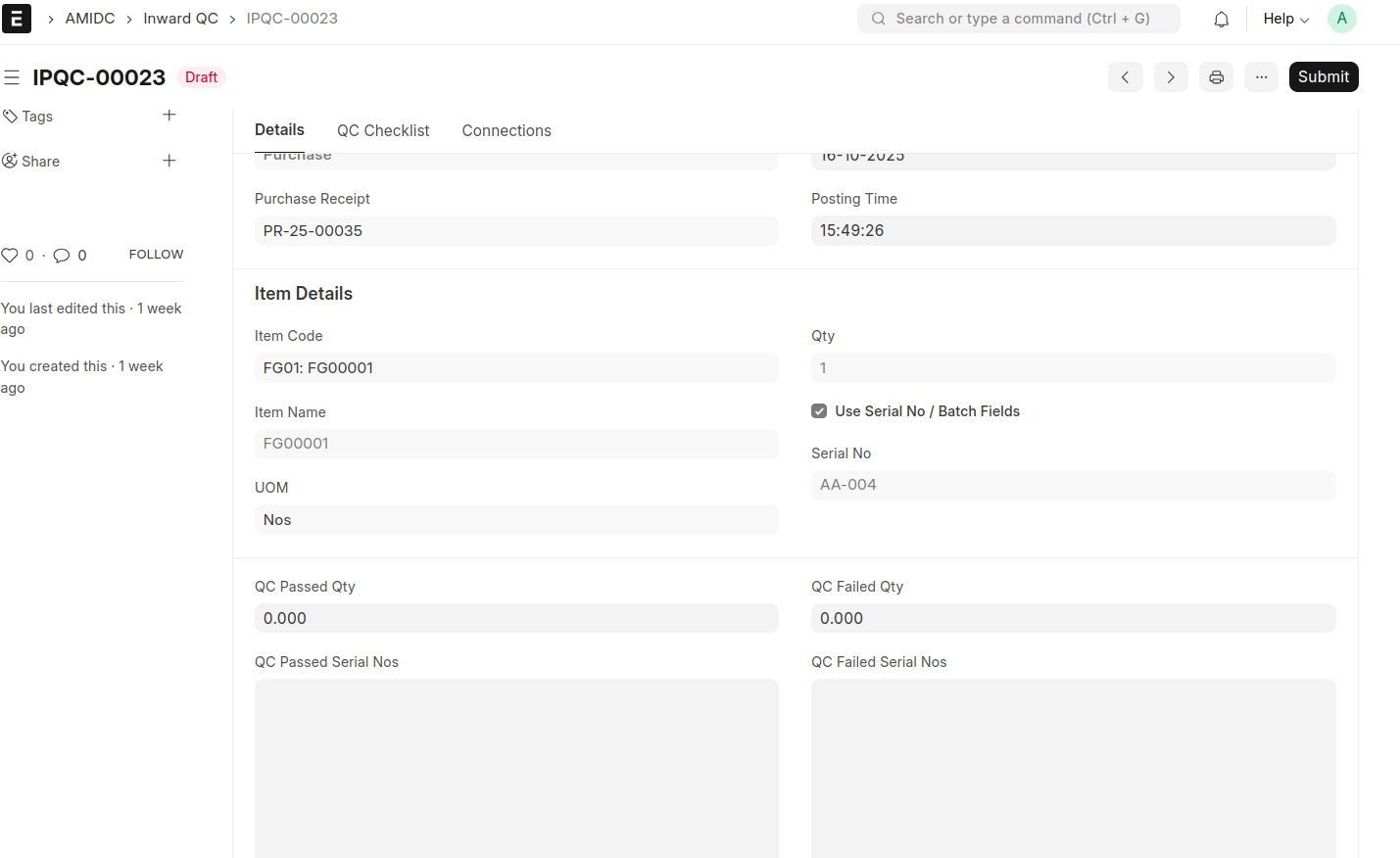1400x858 pixels.
Task: Click the QC Passed Qty input field
Action: tap(515, 618)
